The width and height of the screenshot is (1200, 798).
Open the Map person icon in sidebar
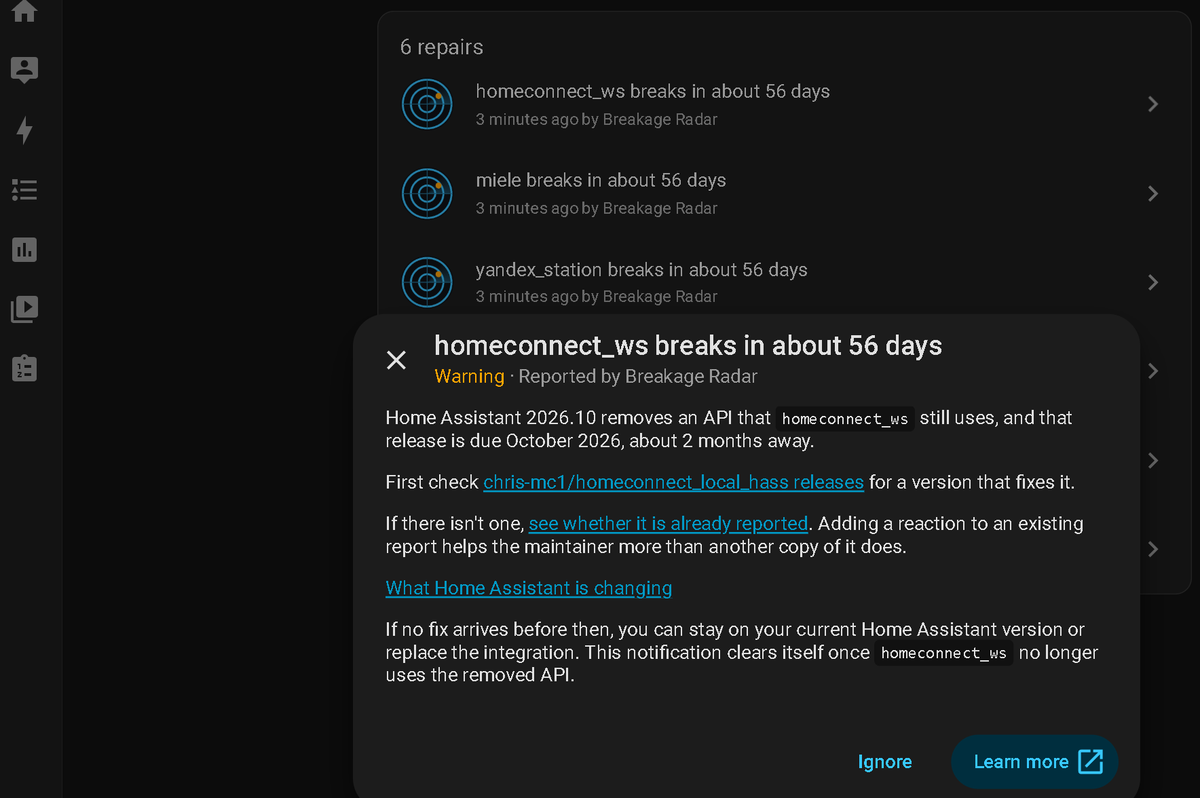(x=24, y=70)
